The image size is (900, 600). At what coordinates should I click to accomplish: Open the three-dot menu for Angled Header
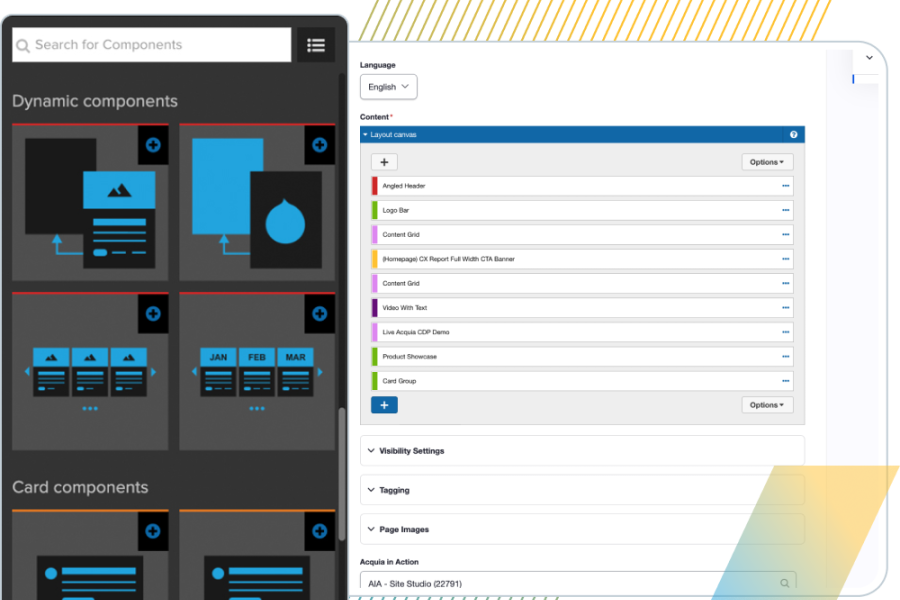click(x=785, y=186)
